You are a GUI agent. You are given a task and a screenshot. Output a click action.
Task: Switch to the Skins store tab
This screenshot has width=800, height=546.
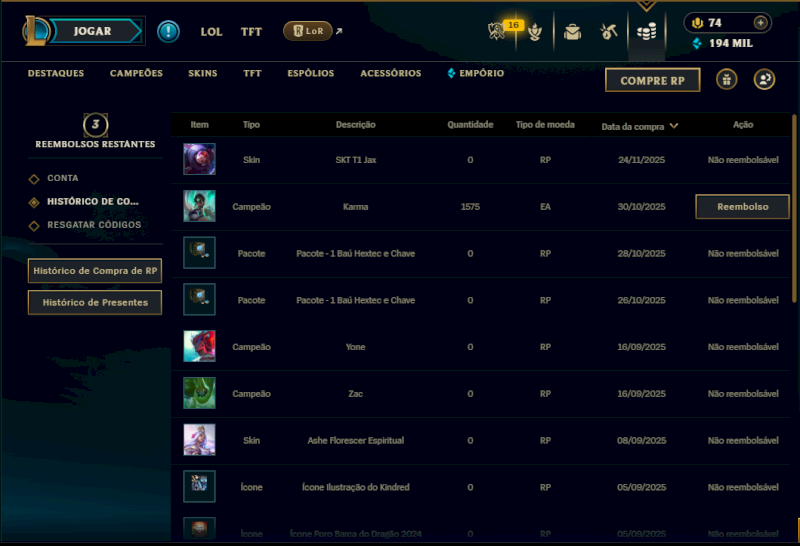[203, 73]
